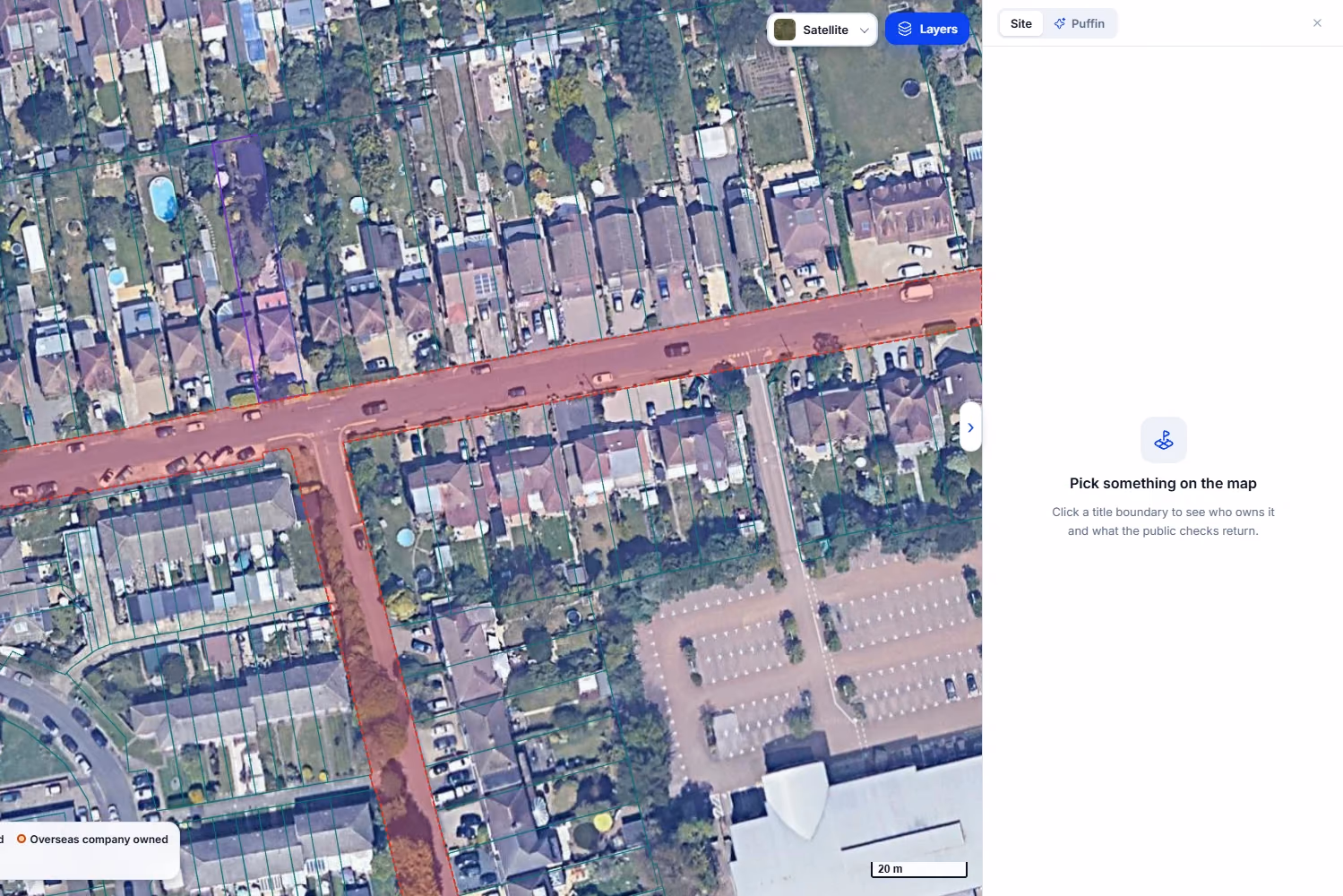1343x896 pixels.
Task: Switch to the Puffin tab
Action: click(1080, 24)
